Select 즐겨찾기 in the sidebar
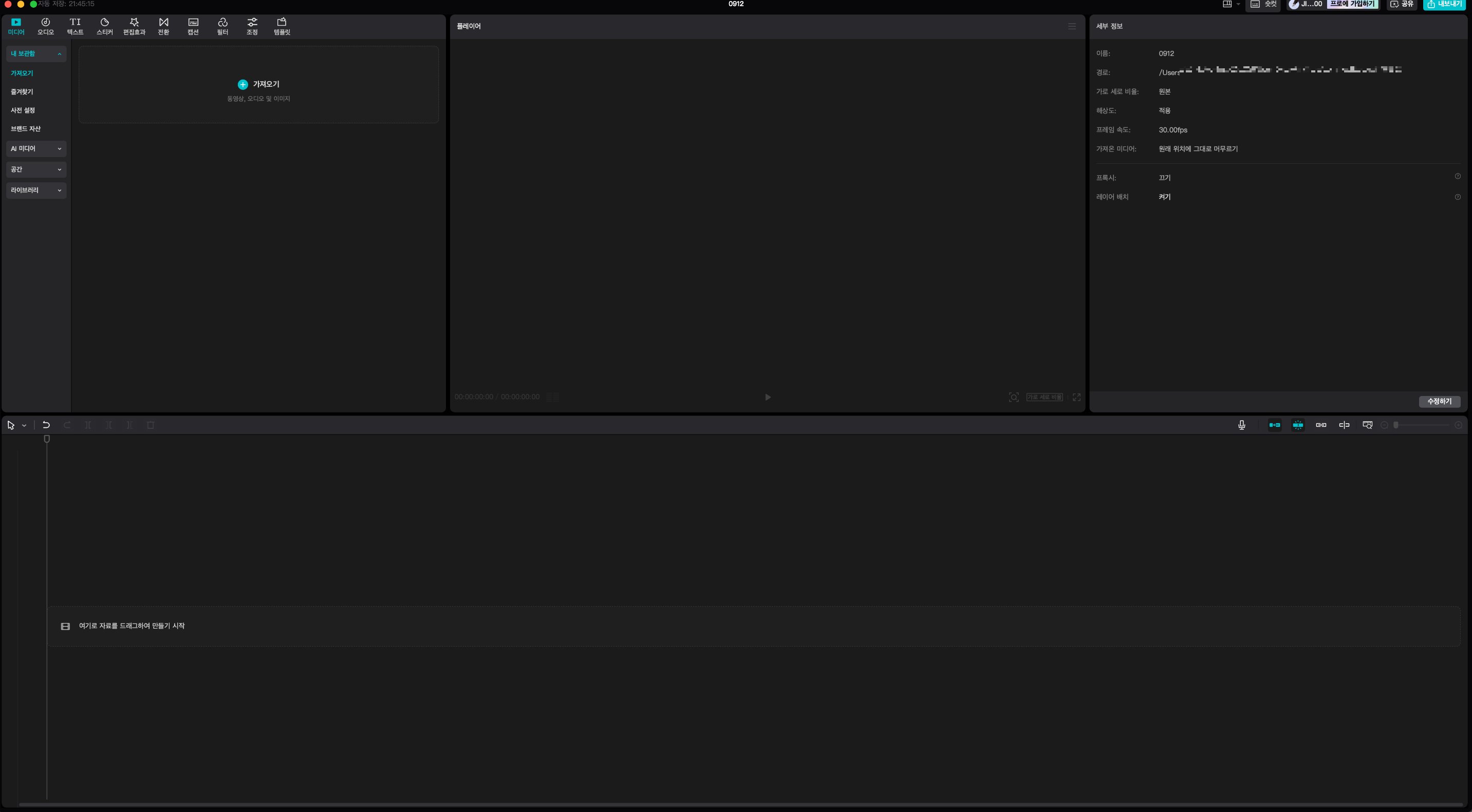 click(x=22, y=92)
